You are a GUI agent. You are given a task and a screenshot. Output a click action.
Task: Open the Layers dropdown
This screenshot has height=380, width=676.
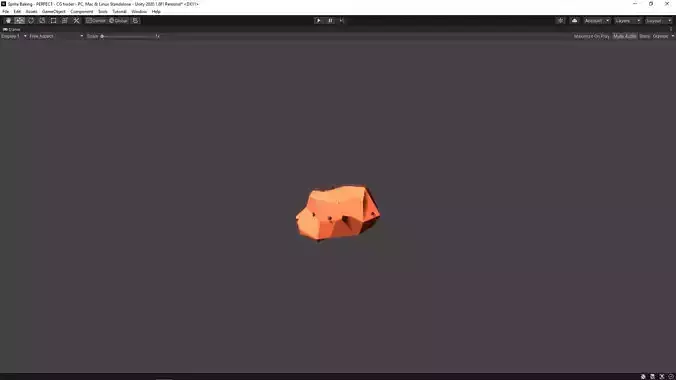pyautogui.click(x=627, y=21)
